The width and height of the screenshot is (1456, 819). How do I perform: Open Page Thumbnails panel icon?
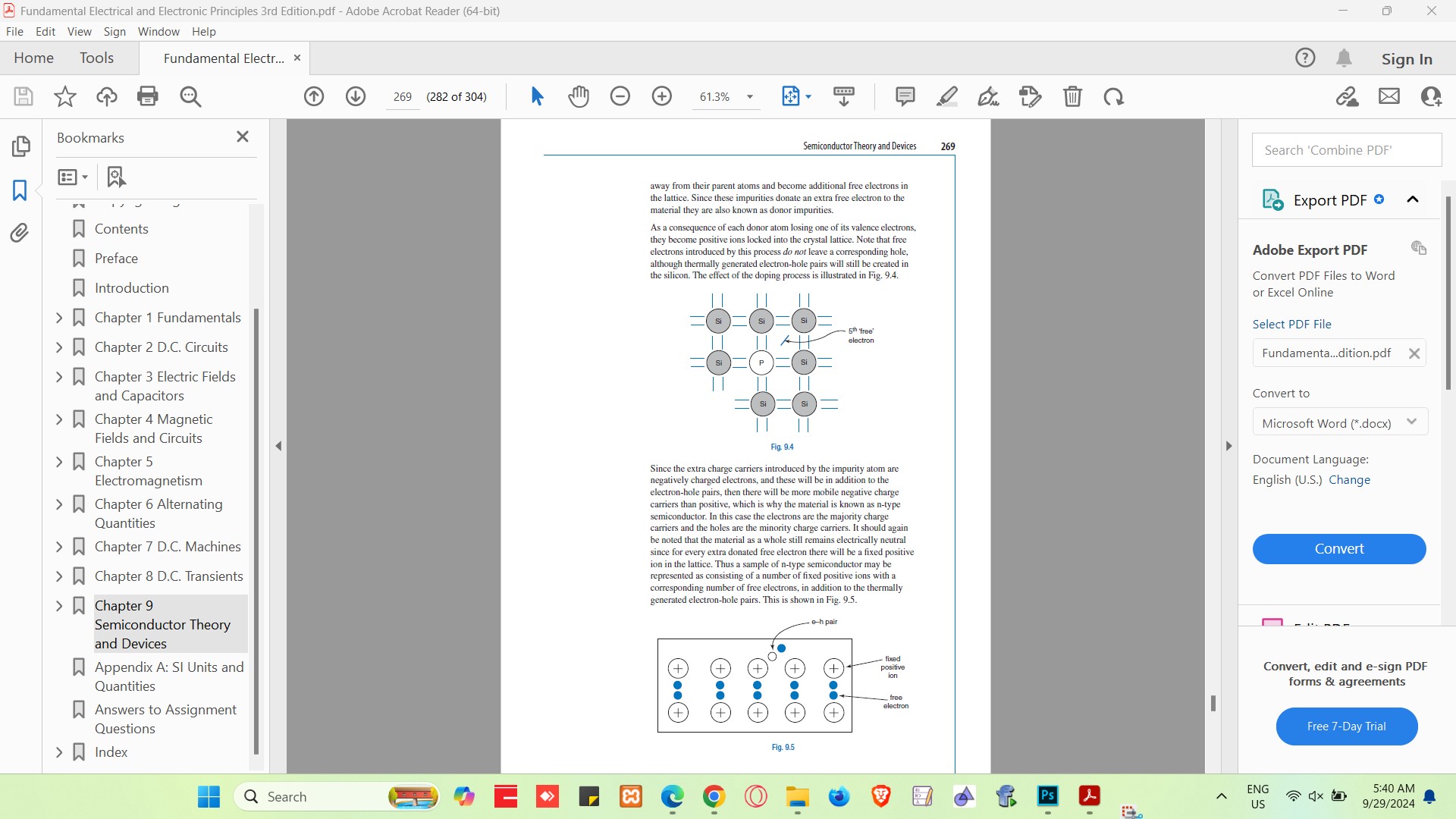(x=20, y=146)
